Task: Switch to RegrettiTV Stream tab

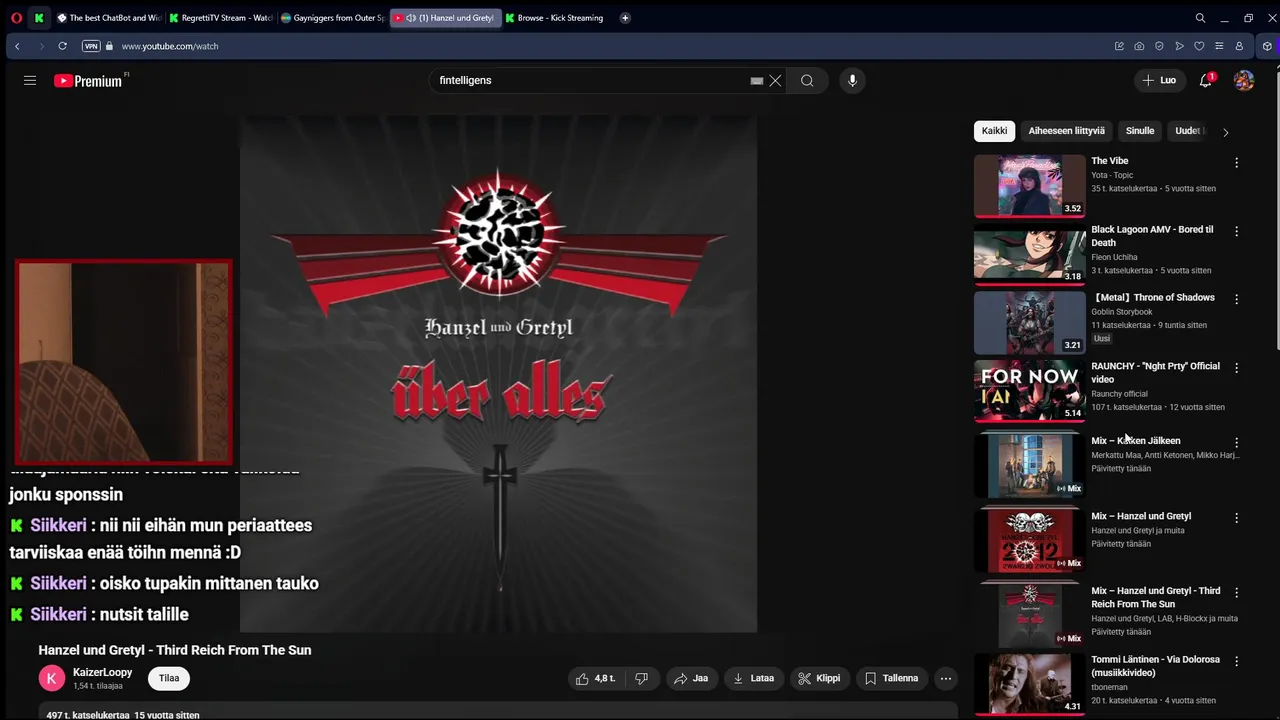Action: 220,18
